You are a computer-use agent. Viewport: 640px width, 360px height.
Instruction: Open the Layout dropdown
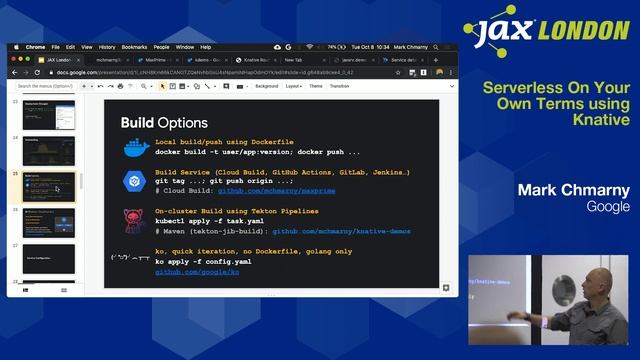(293, 86)
